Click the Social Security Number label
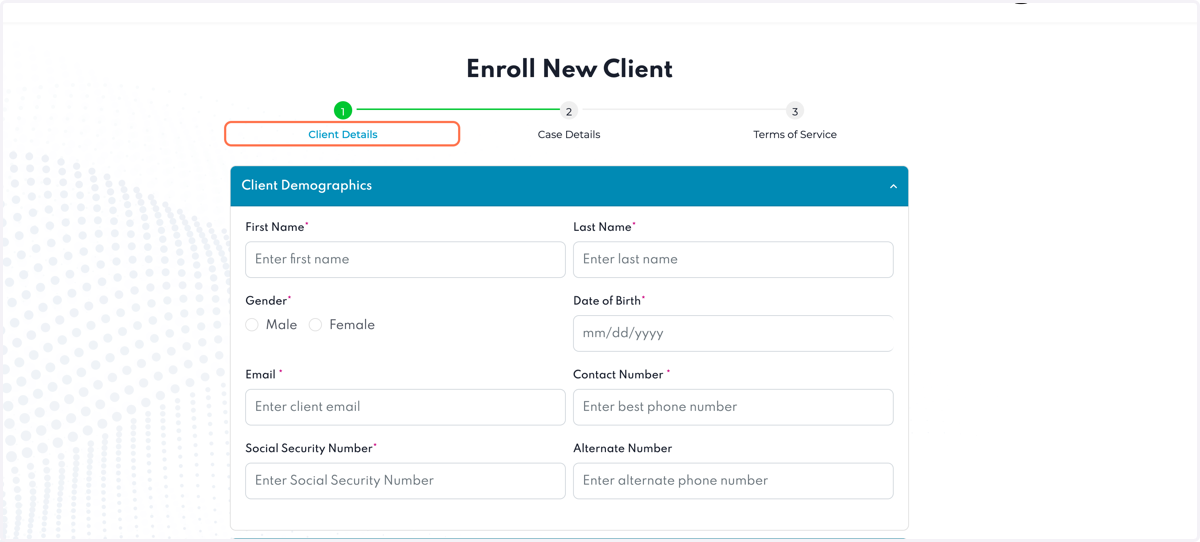The width and height of the screenshot is (1200, 542). 309,449
